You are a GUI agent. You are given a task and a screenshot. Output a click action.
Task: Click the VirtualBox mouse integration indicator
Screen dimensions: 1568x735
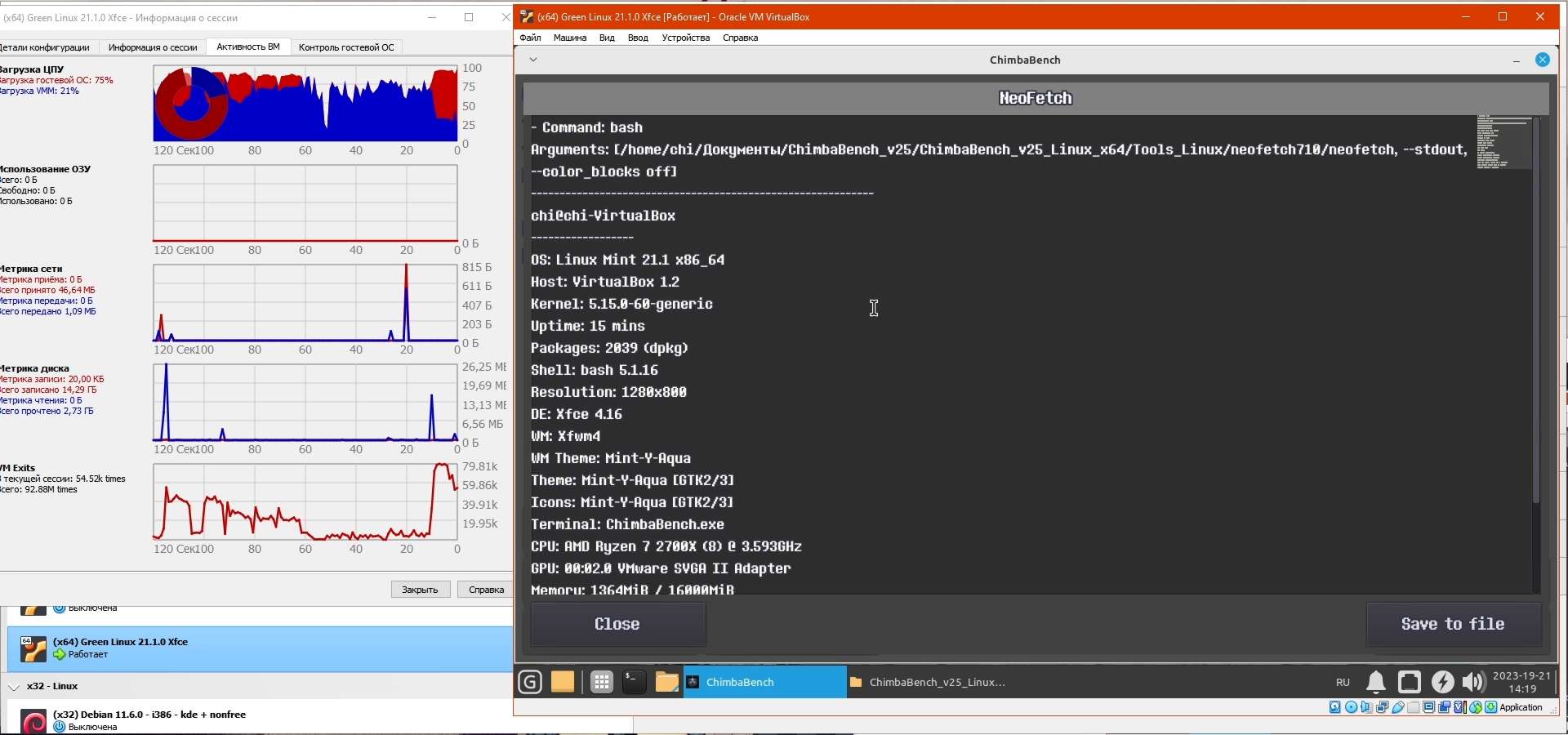click(1476, 707)
